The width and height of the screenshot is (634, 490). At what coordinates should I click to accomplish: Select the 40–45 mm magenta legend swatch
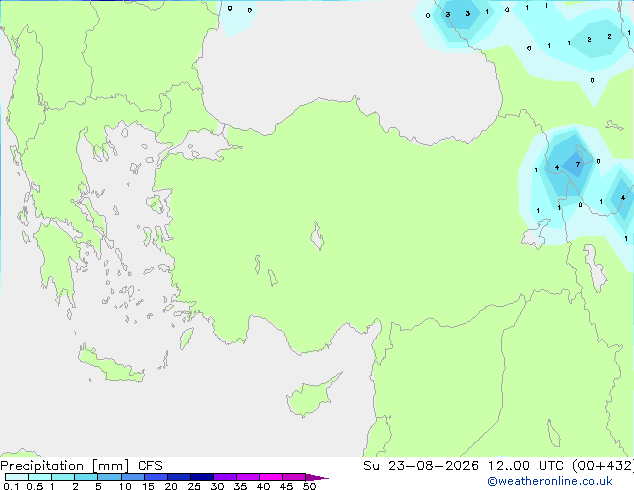[x=271, y=477]
